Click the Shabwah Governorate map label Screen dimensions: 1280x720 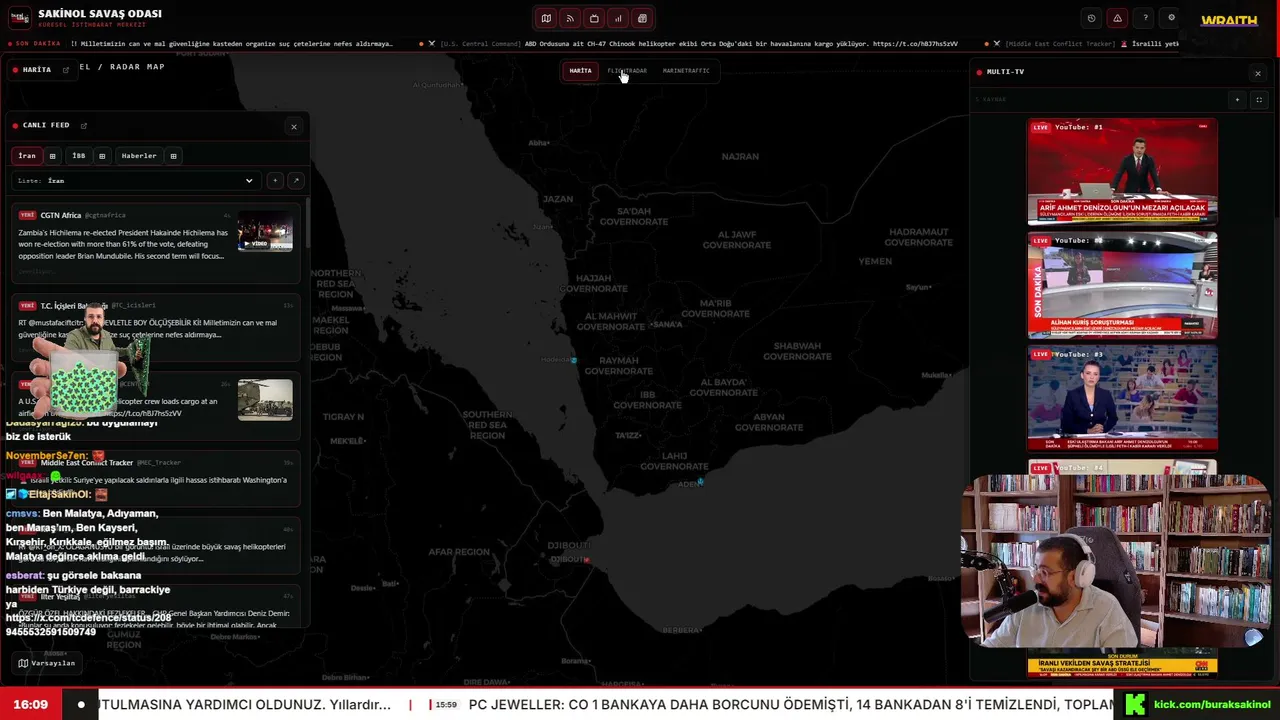point(797,351)
